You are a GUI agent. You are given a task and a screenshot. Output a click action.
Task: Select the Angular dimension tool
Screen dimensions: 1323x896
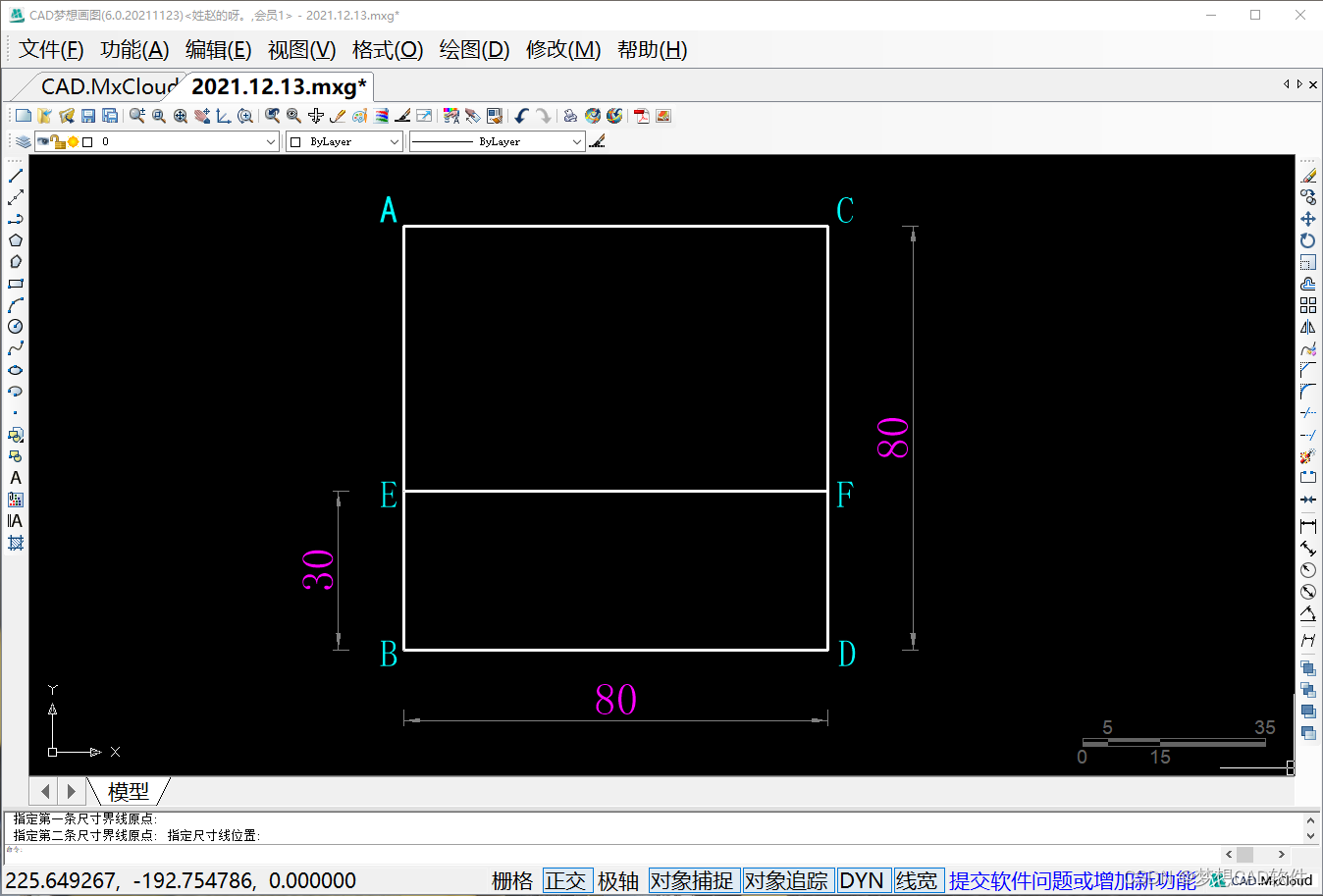pyautogui.click(x=1308, y=613)
